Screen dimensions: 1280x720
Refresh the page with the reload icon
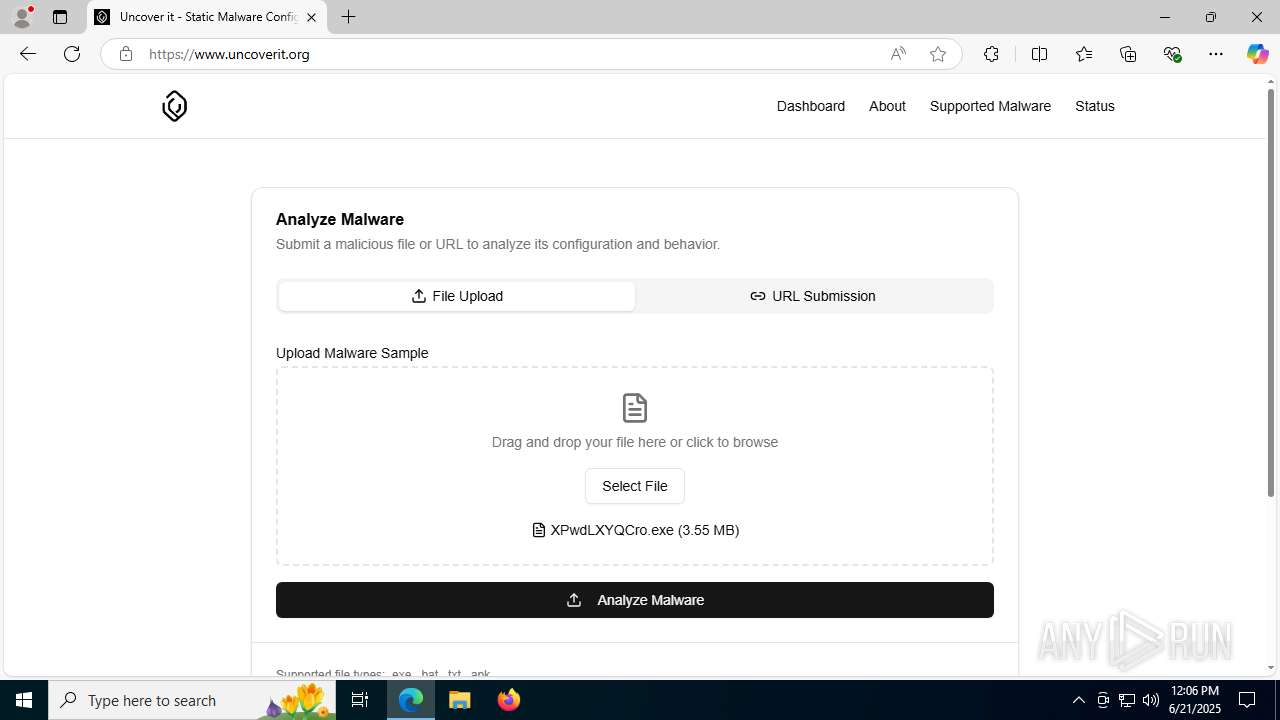72,54
